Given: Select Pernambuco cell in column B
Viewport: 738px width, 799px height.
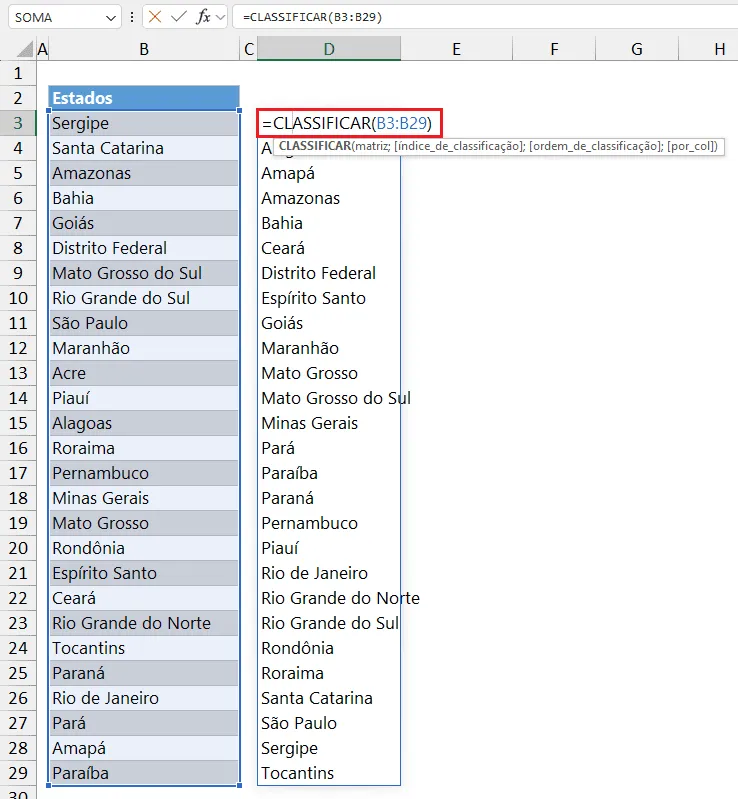Looking at the screenshot, I should point(144,473).
